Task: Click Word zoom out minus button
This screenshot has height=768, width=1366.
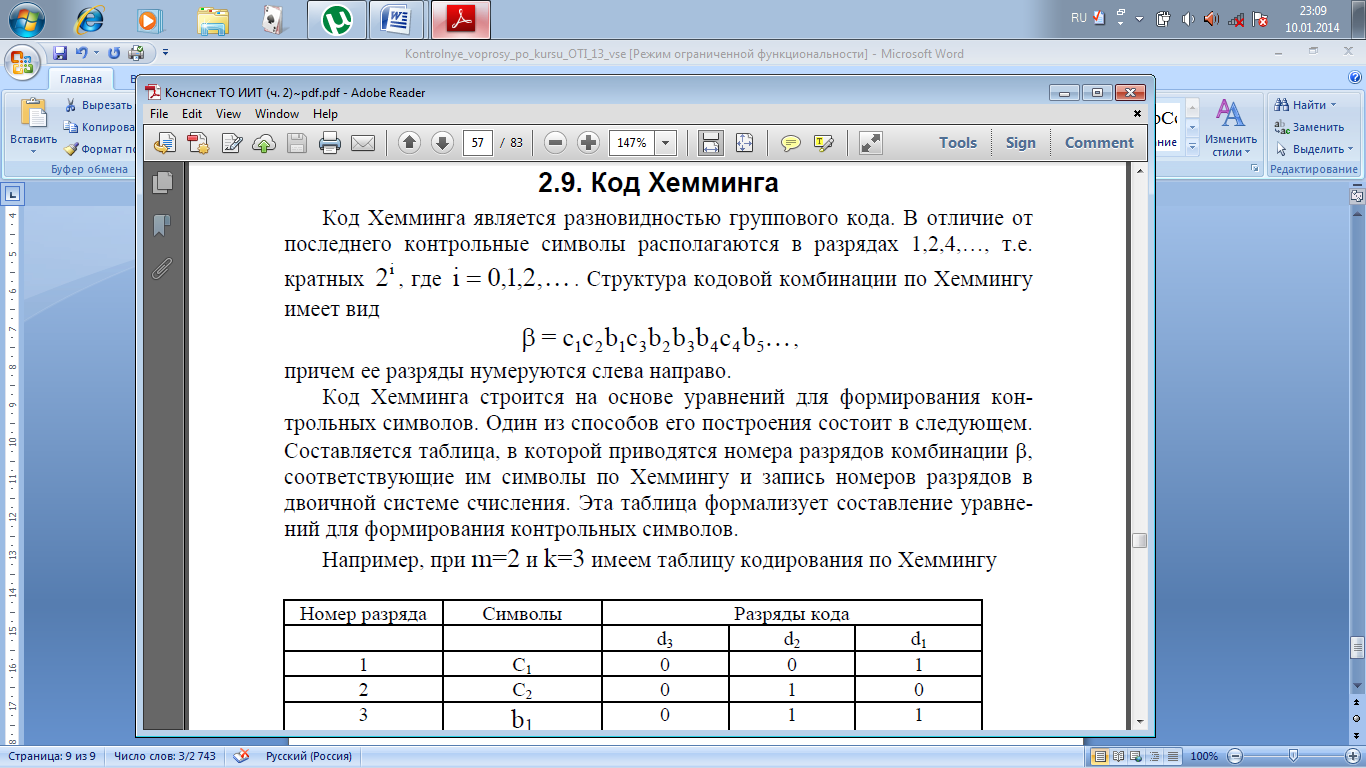Action: pos(1237,756)
